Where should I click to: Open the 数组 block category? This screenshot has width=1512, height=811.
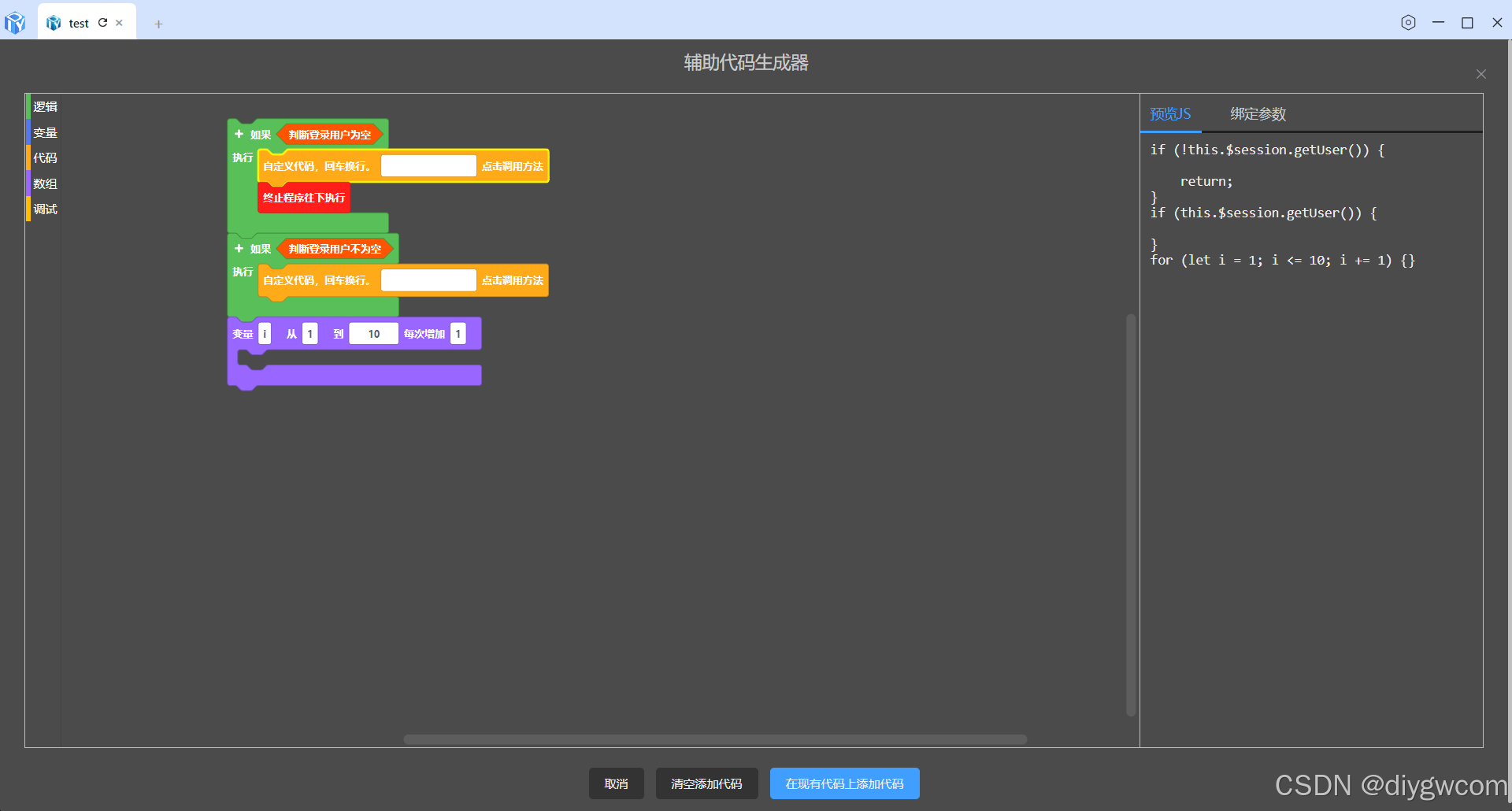45,183
